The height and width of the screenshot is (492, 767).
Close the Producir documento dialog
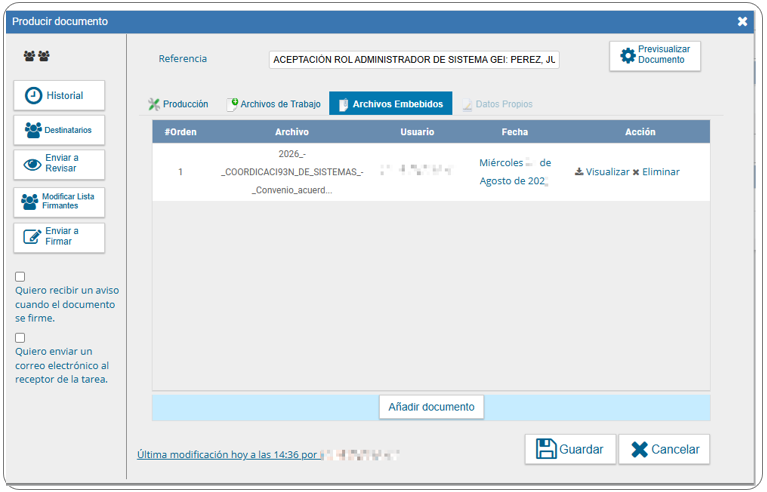742,22
